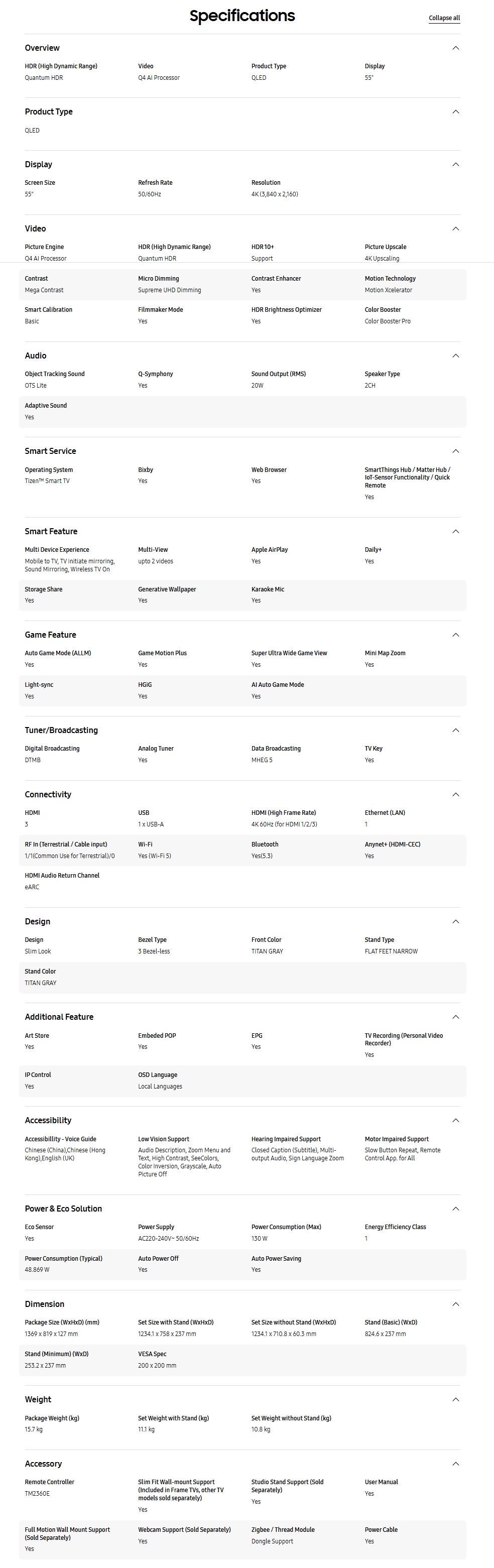The width and height of the screenshot is (494, 1568).
Task: Collapse the Smart Service section
Action: click(456, 451)
